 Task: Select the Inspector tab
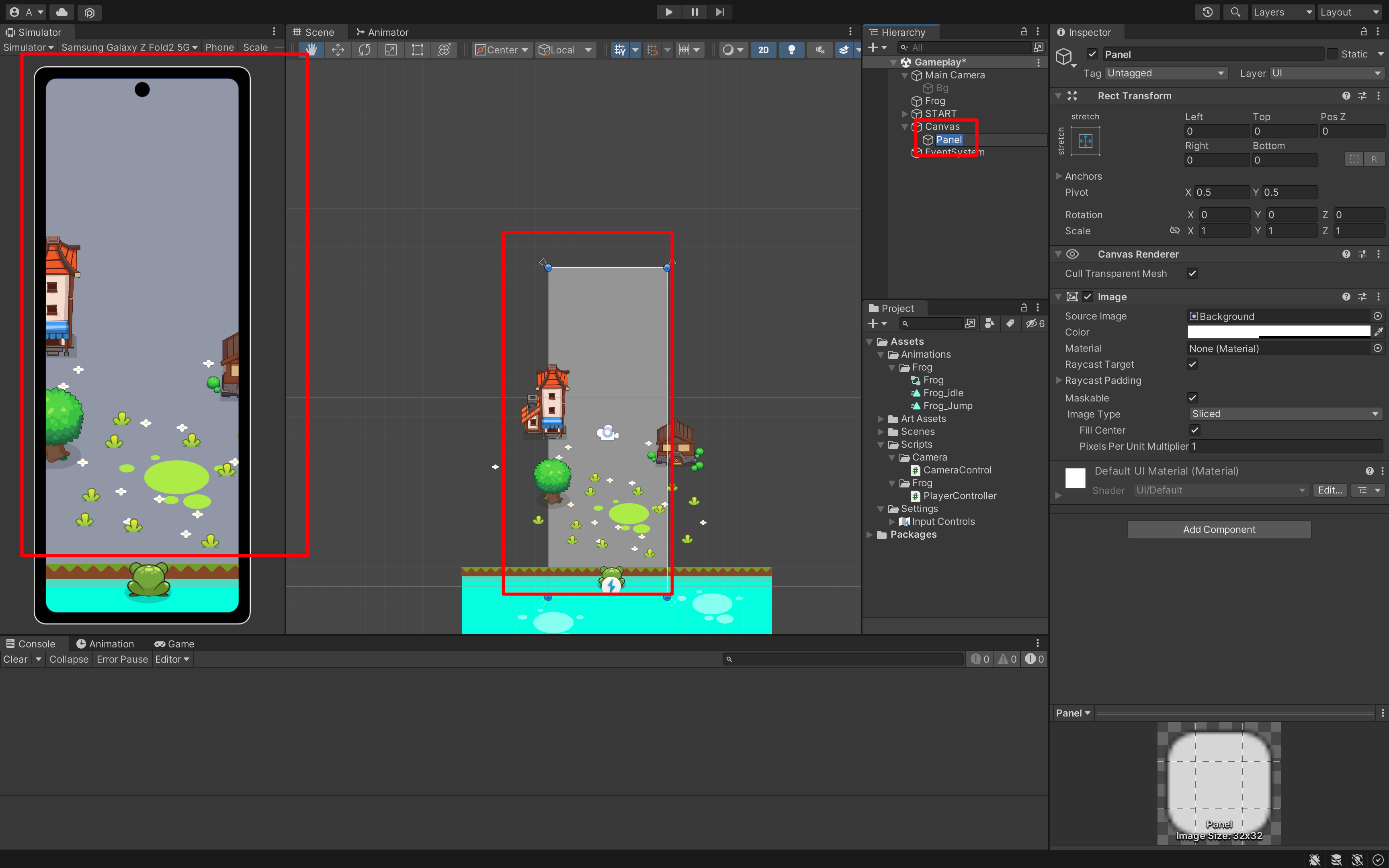click(1084, 32)
